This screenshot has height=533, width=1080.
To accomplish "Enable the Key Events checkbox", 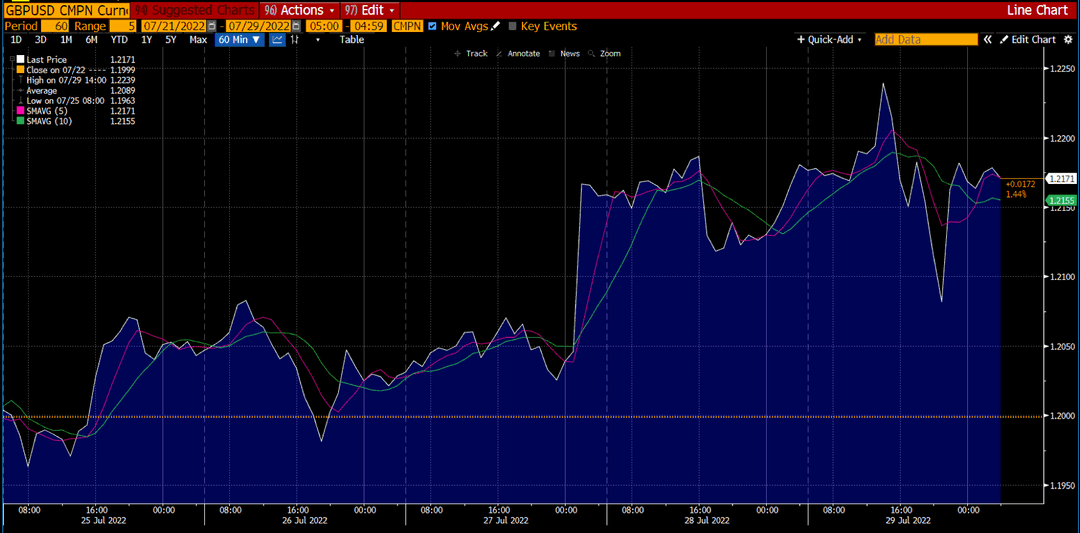I will pyautogui.click(x=512, y=26).
